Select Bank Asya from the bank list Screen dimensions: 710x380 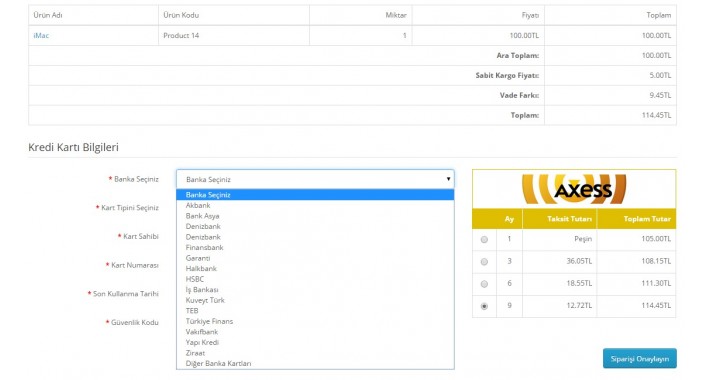point(315,216)
